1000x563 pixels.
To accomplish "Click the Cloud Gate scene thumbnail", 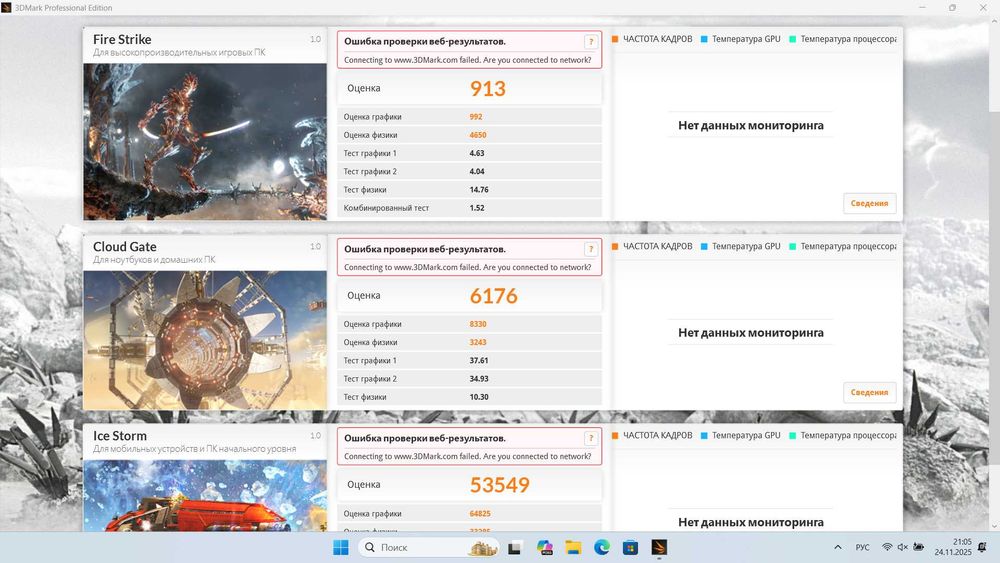I will 205,340.
